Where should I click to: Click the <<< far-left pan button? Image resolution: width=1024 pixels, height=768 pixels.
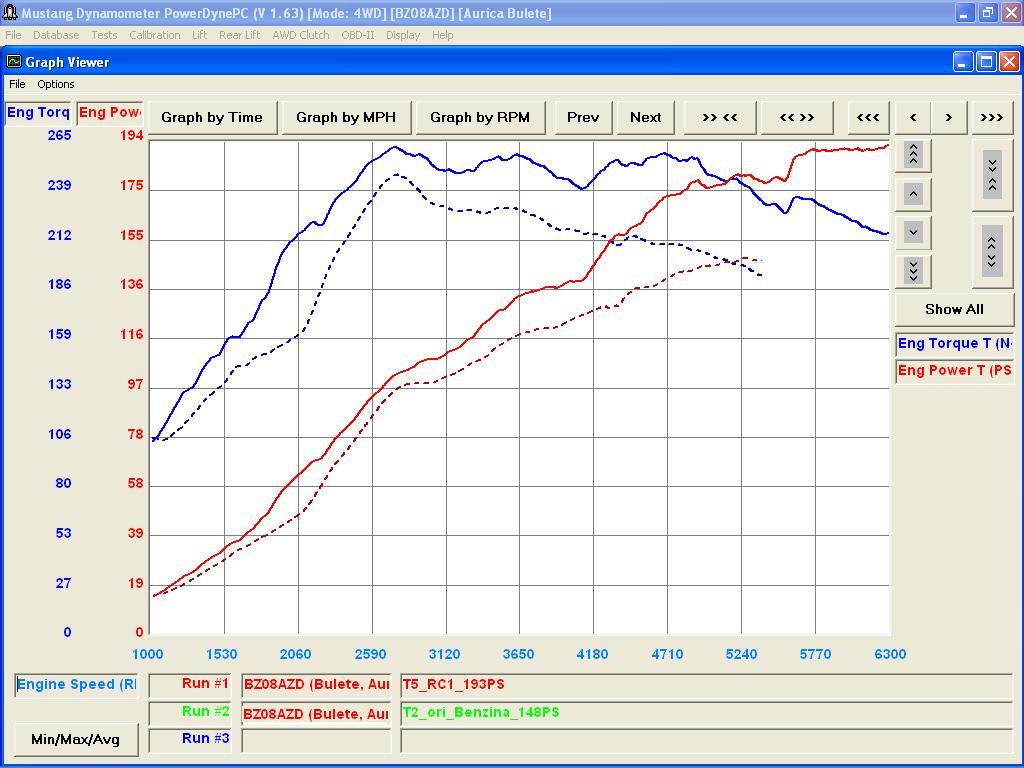[x=868, y=118]
